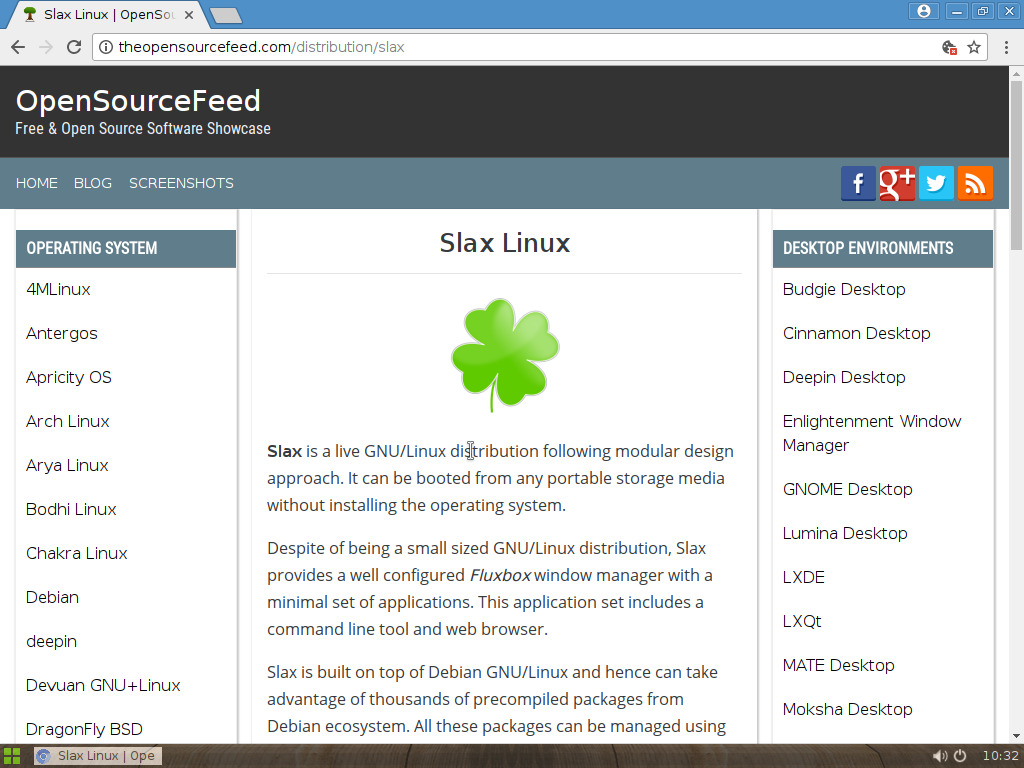Open the Facebook social icon
The width and height of the screenshot is (1024, 768).
coord(857,183)
